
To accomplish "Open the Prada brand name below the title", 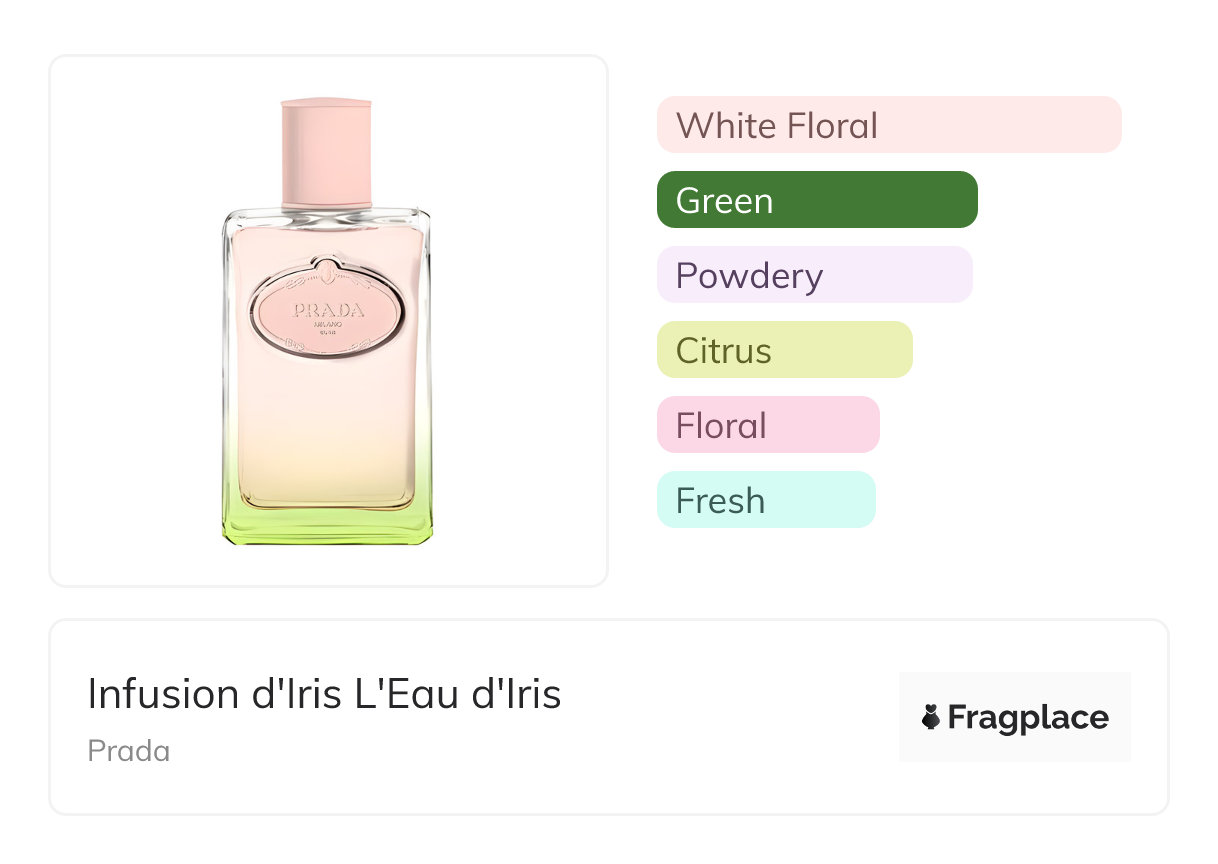I will (x=129, y=751).
